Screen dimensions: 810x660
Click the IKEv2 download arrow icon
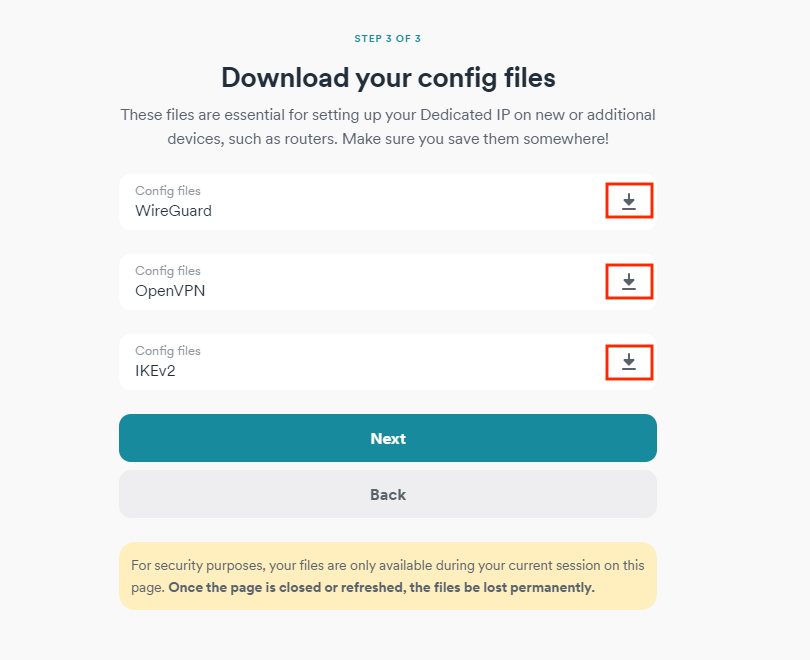tap(629, 362)
